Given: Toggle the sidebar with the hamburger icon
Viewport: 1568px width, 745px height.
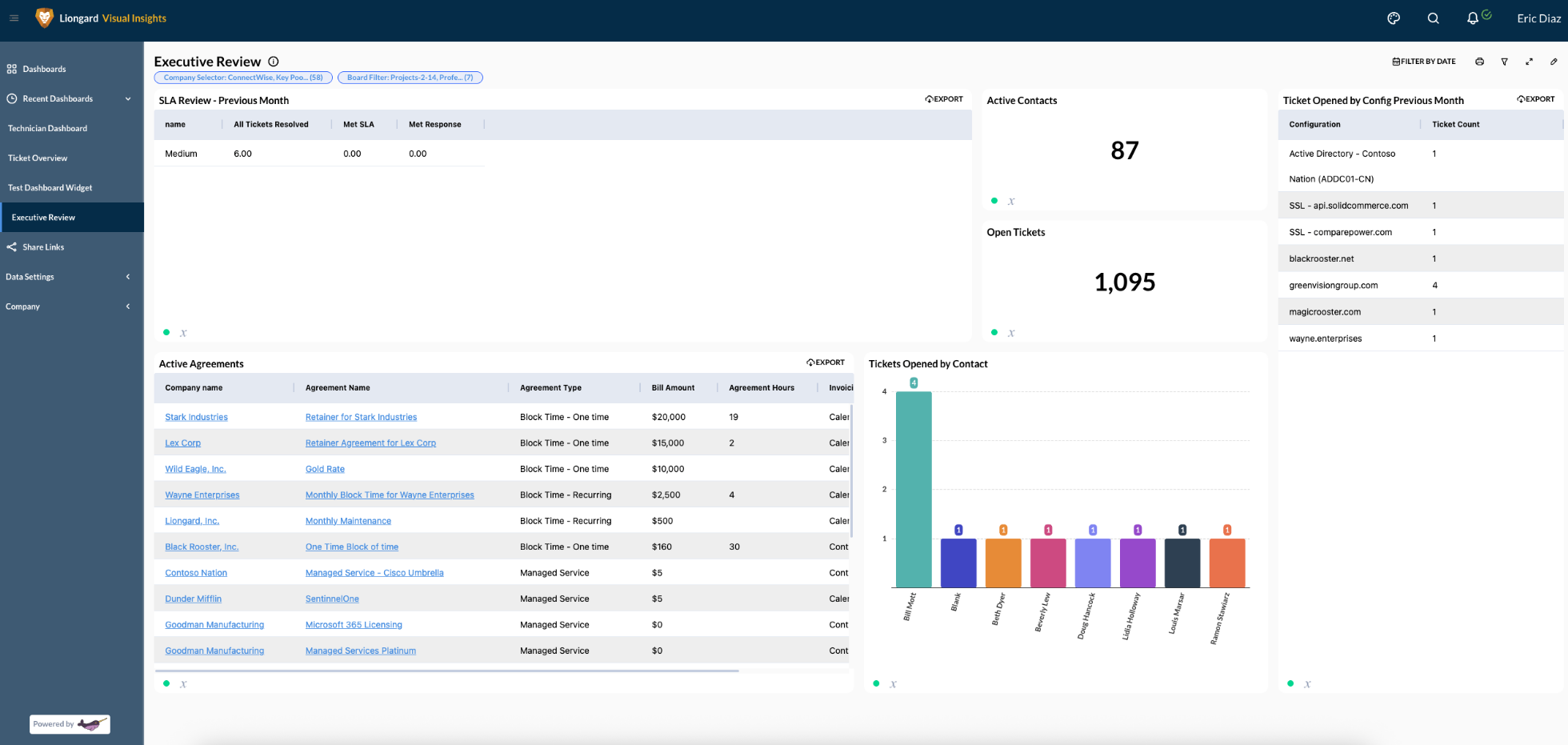Looking at the screenshot, I should tap(14, 19).
